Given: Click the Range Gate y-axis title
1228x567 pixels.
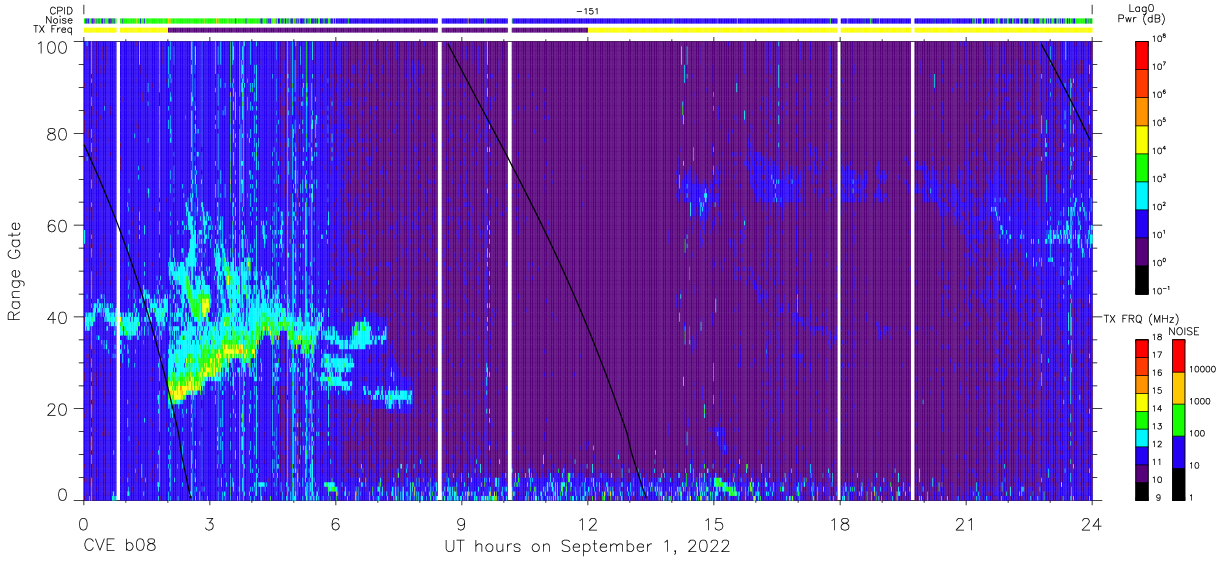Looking at the screenshot, I should click(16, 272).
